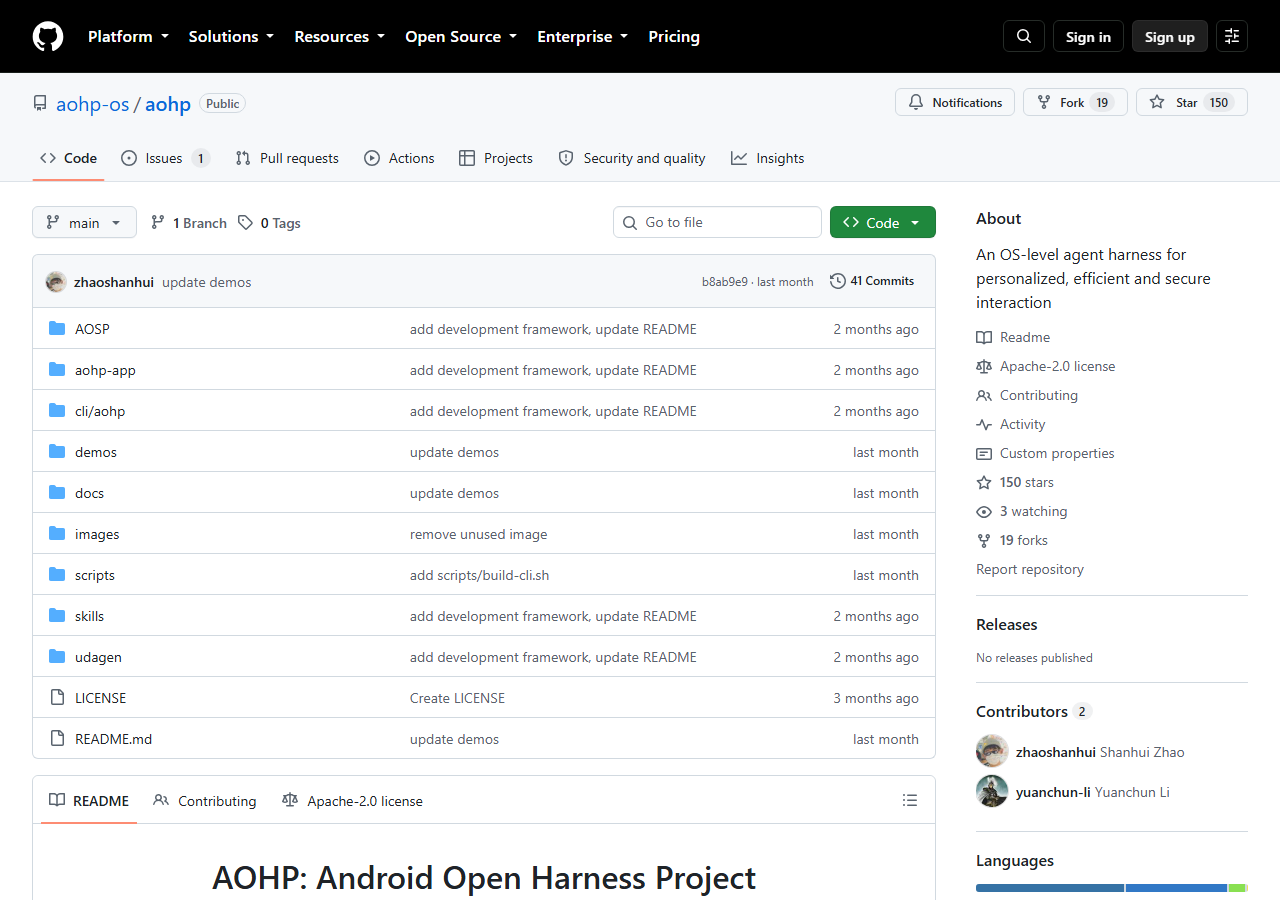Open the README outline list icon

click(x=910, y=800)
